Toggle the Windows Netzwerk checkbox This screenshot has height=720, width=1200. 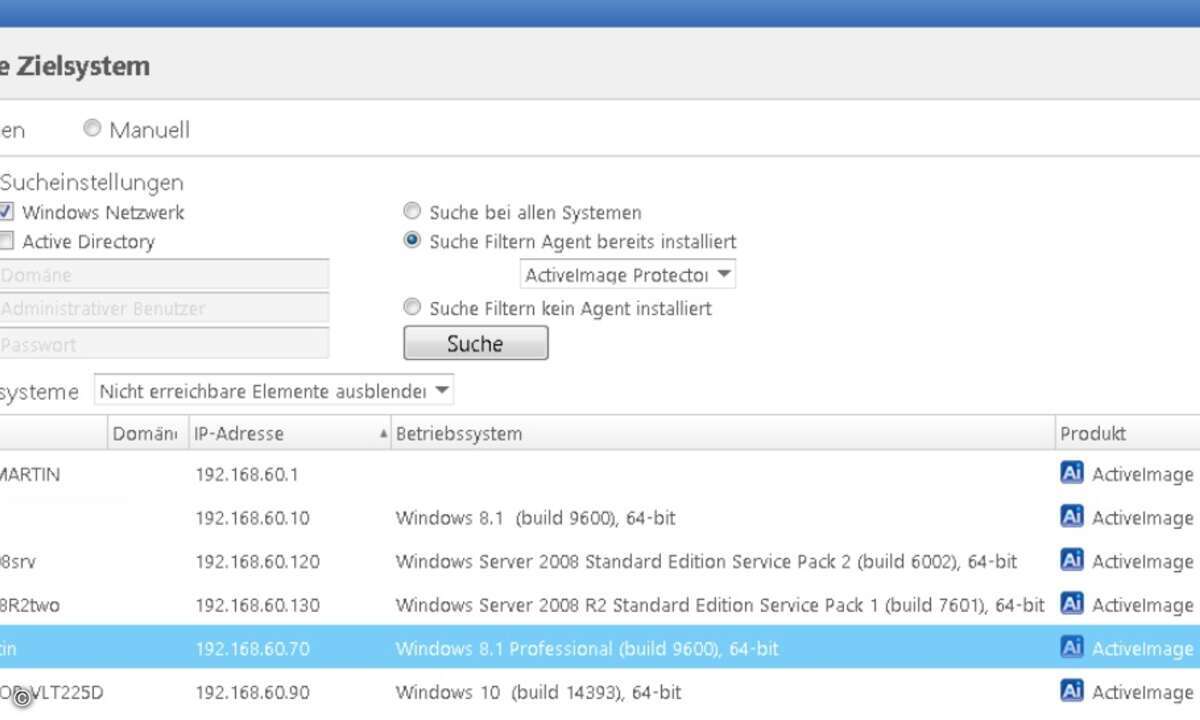click(6, 212)
